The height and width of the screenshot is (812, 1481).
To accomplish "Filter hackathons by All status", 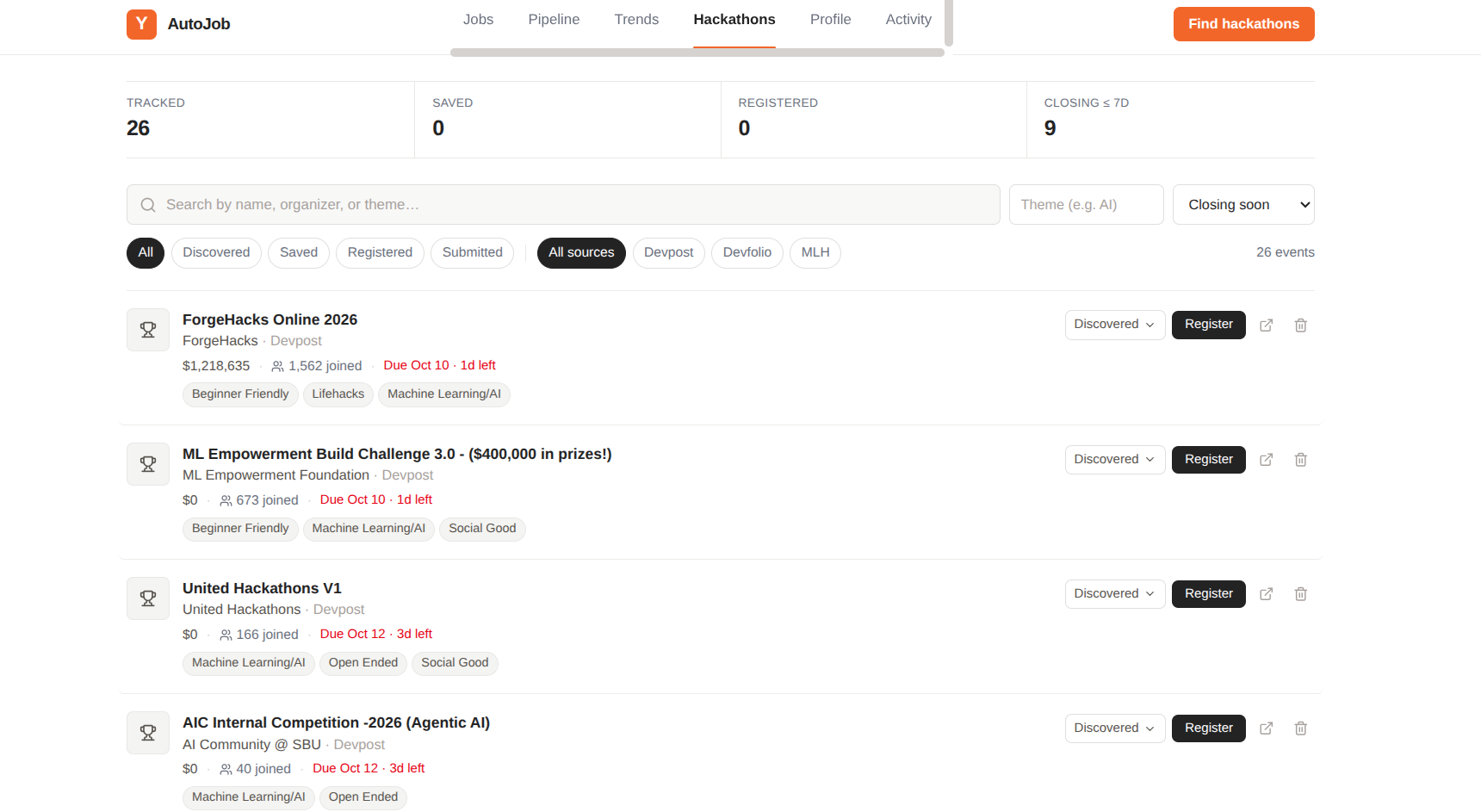I will (146, 253).
